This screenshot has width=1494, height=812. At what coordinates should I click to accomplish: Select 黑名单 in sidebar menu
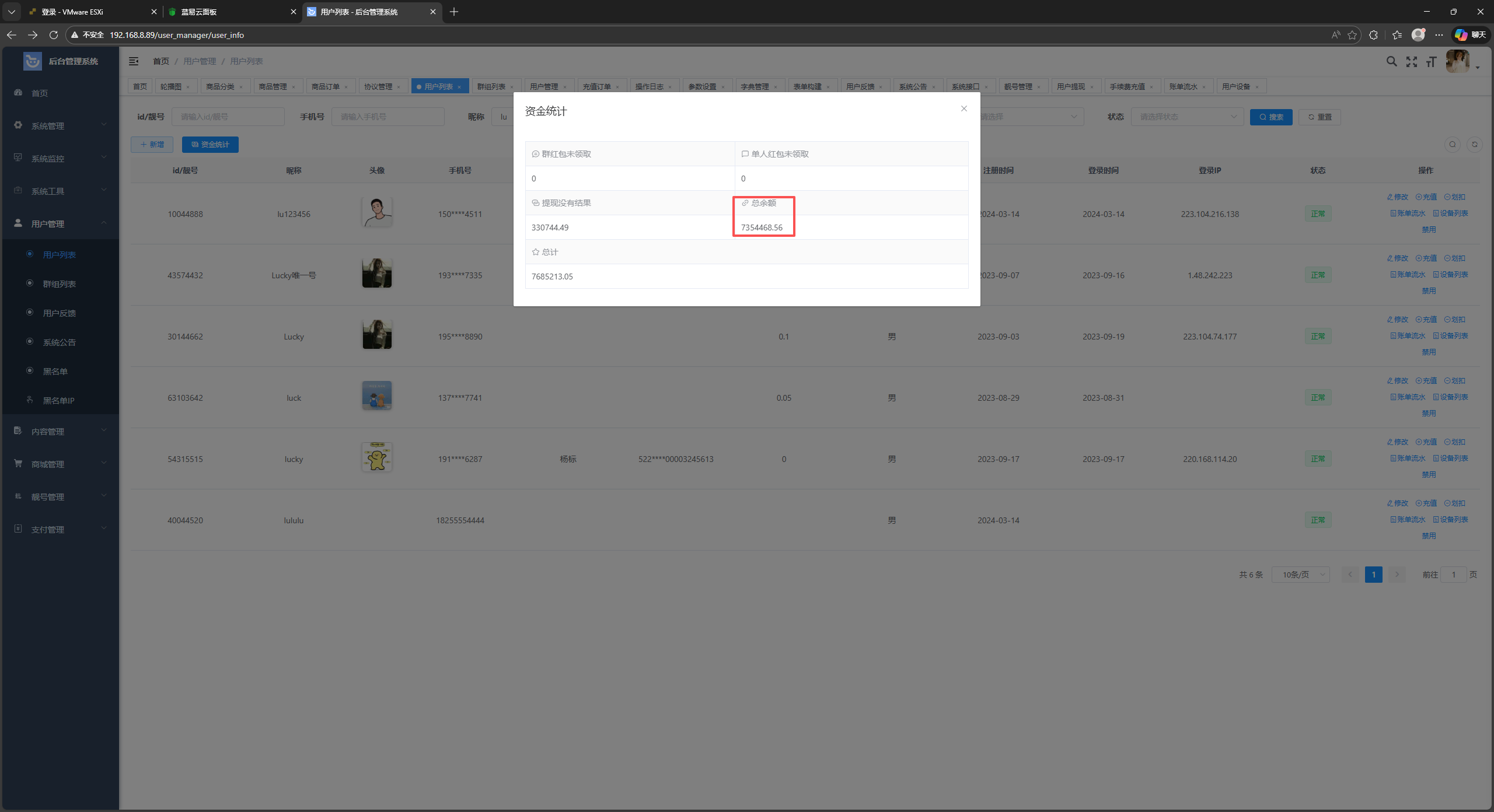55,371
